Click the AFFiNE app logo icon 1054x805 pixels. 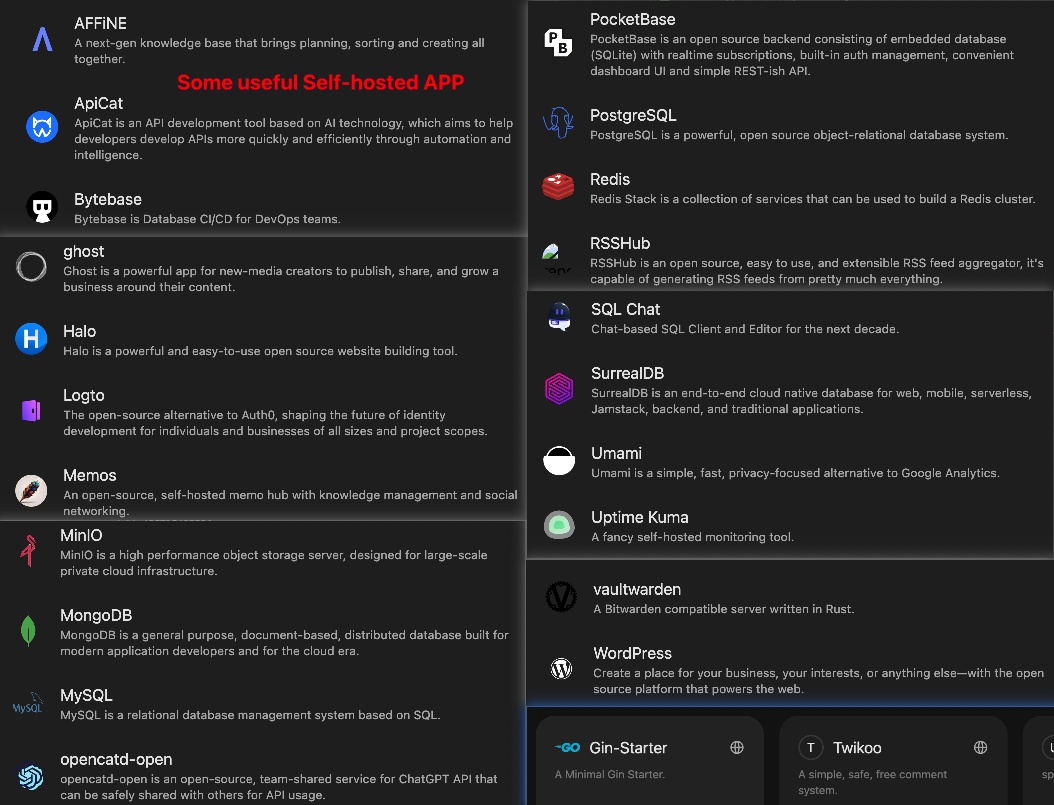pos(42,39)
